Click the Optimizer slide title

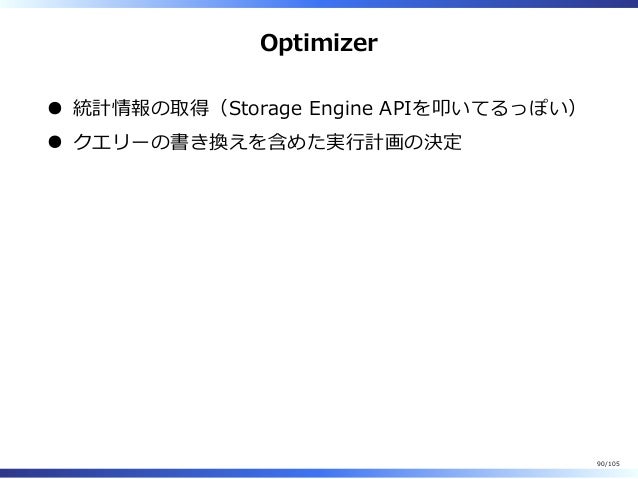319,43
